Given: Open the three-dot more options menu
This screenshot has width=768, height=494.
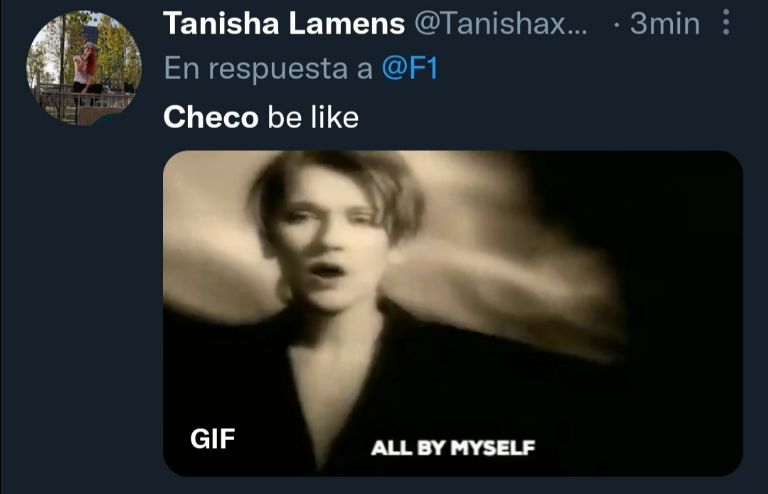Looking at the screenshot, I should (x=726, y=25).
